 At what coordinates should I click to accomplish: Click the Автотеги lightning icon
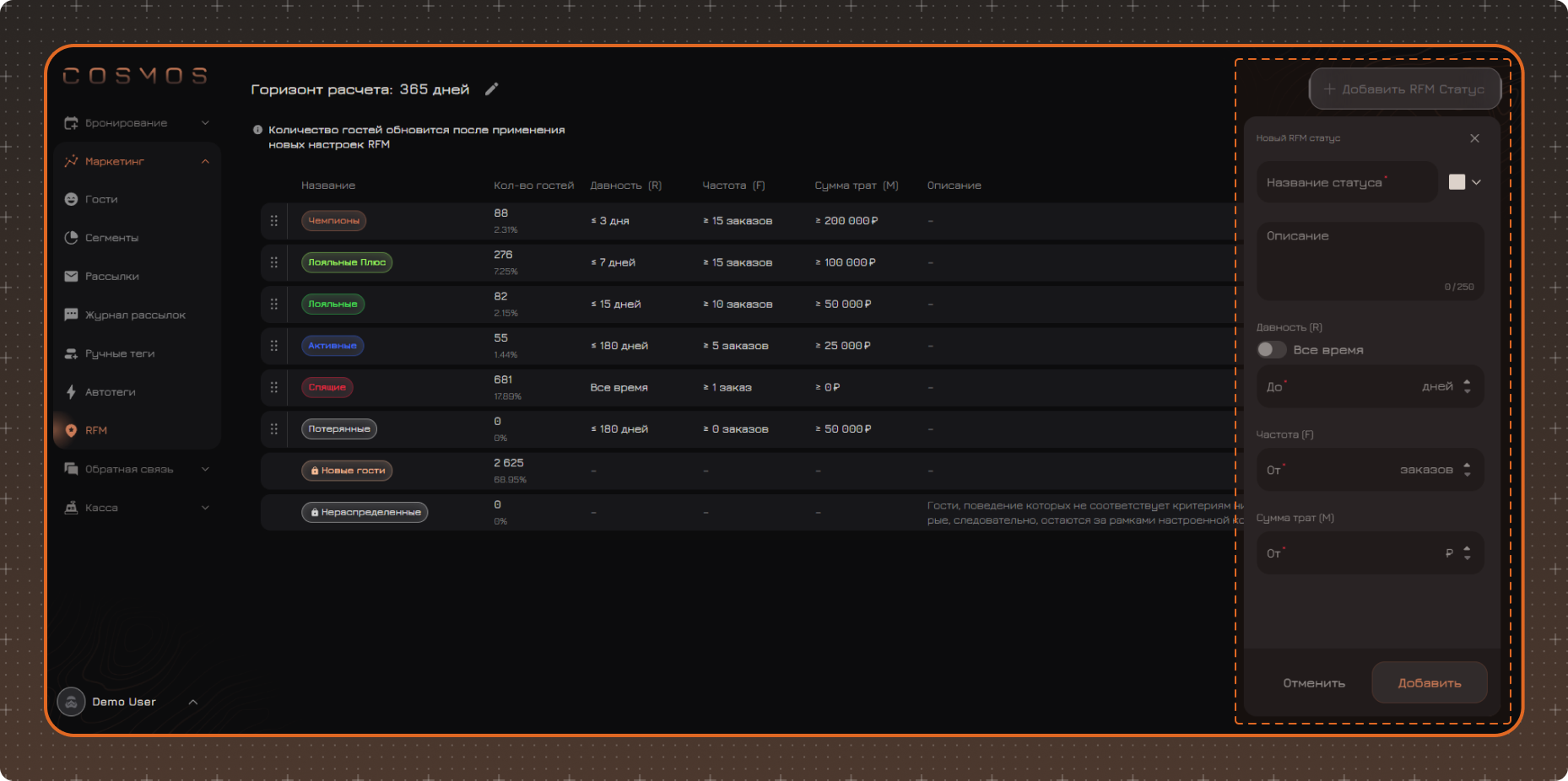[x=71, y=391]
